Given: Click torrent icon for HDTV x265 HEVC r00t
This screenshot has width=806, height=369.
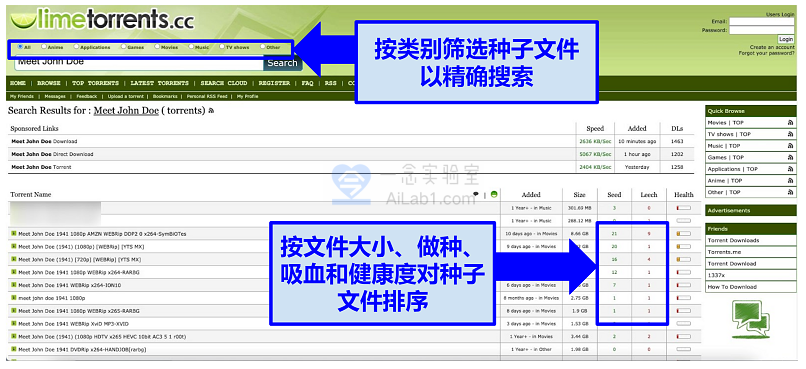Looking at the screenshot, I should pos(14,337).
